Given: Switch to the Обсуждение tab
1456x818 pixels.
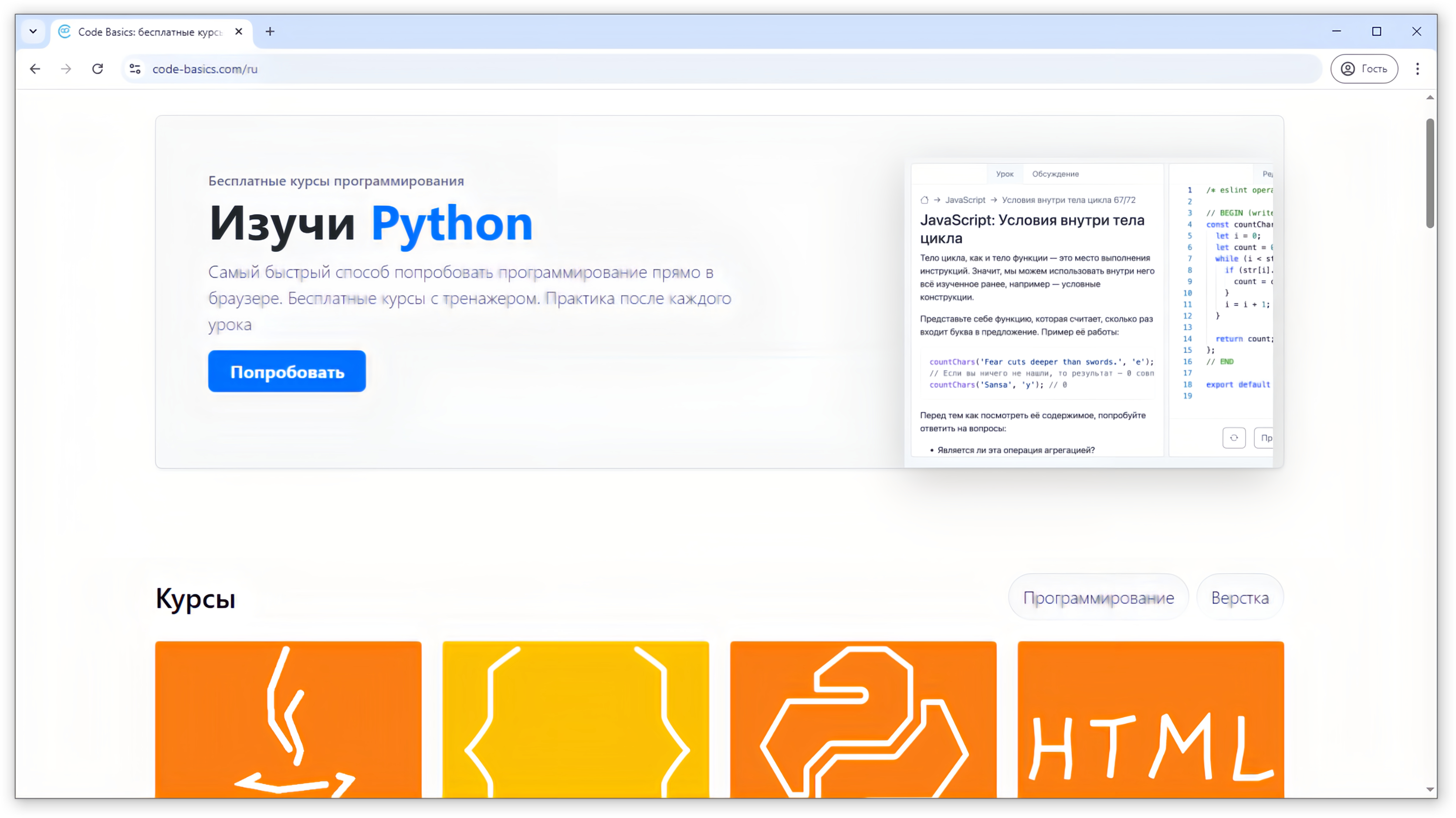Looking at the screenshot, I should 1056,173.
